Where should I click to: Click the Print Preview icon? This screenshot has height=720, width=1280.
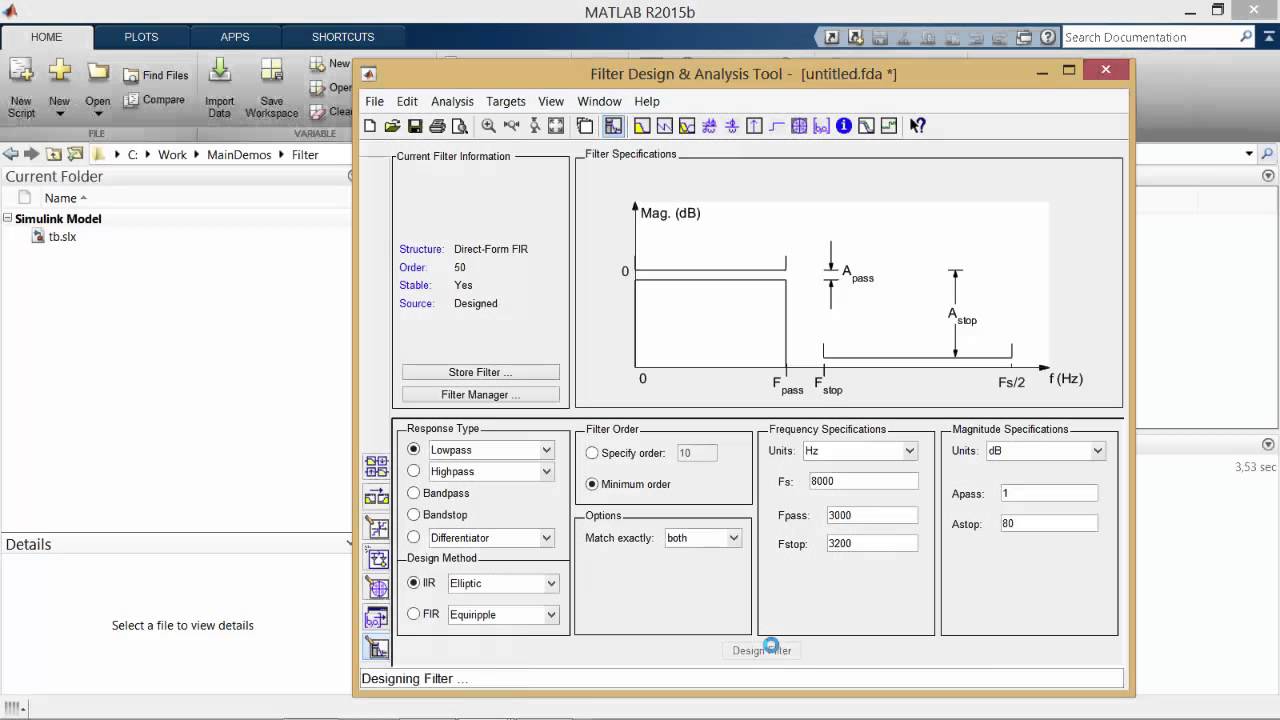460,126
